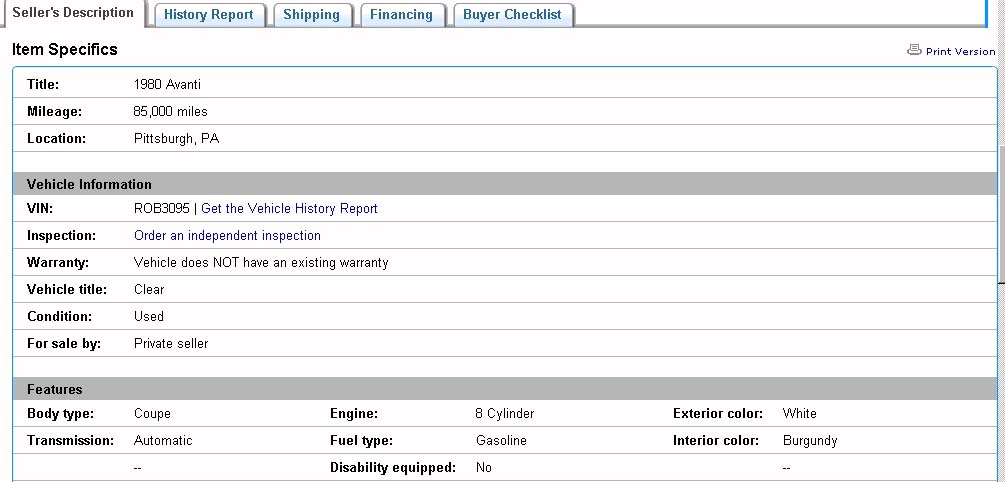
Task: Select the Financing tab
Action: pyautogui.click(x=401, y=15)
